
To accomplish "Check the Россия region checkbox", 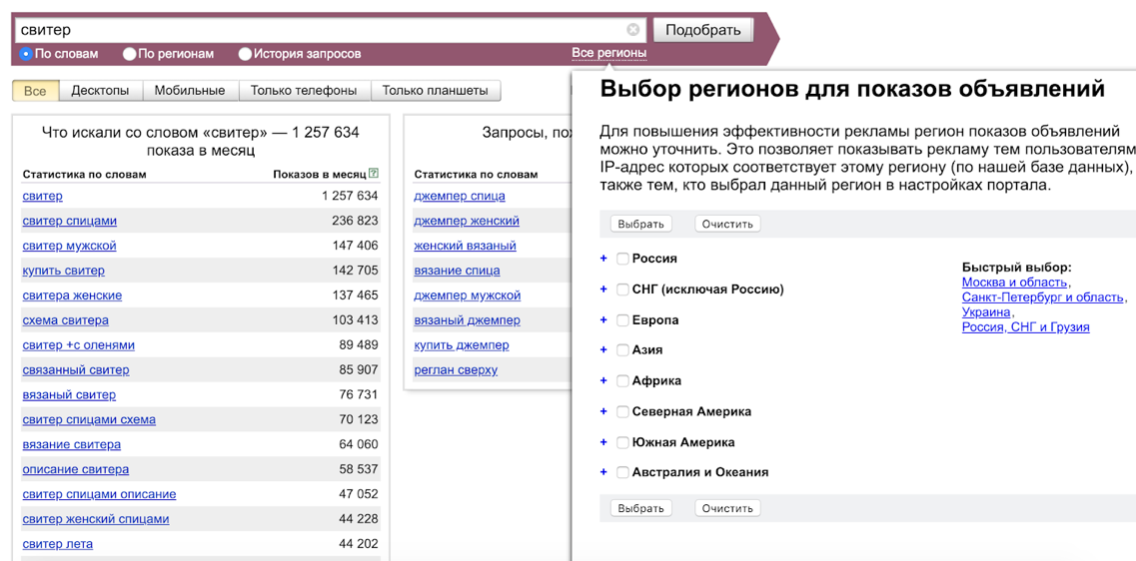I will tap(622, 259).
